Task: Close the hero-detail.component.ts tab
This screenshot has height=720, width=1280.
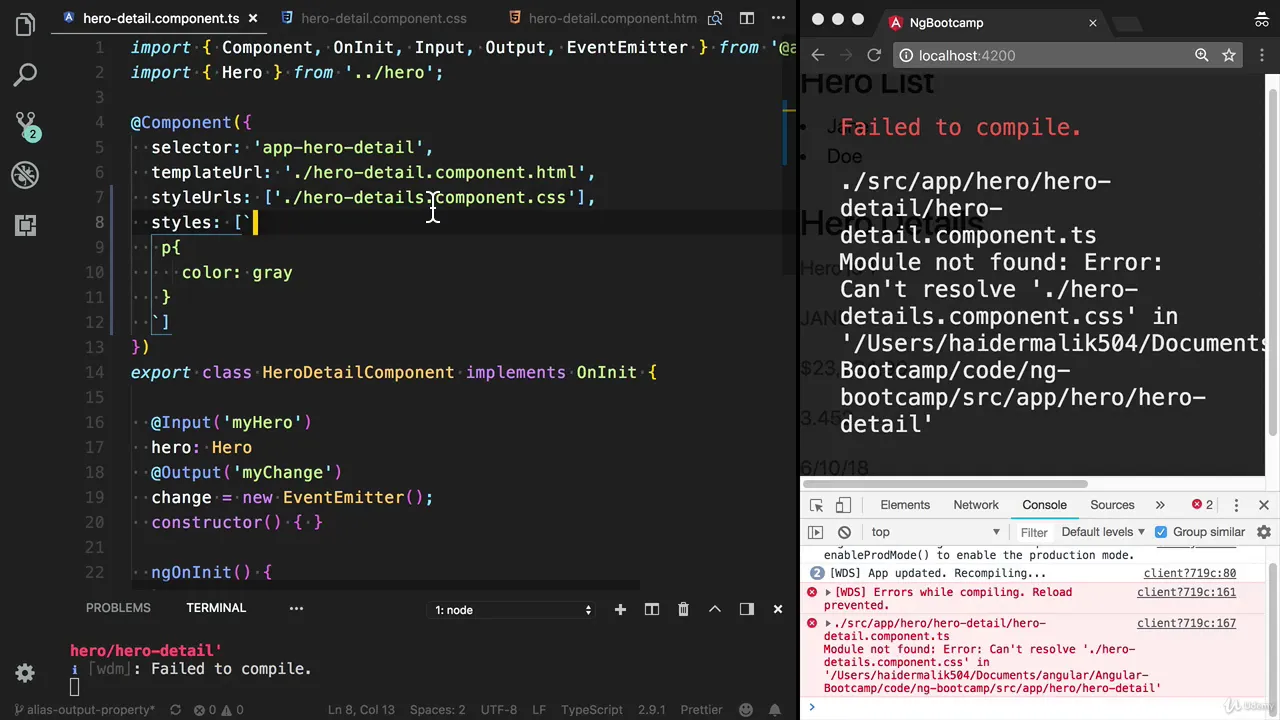Action: (x=253, y=18)
